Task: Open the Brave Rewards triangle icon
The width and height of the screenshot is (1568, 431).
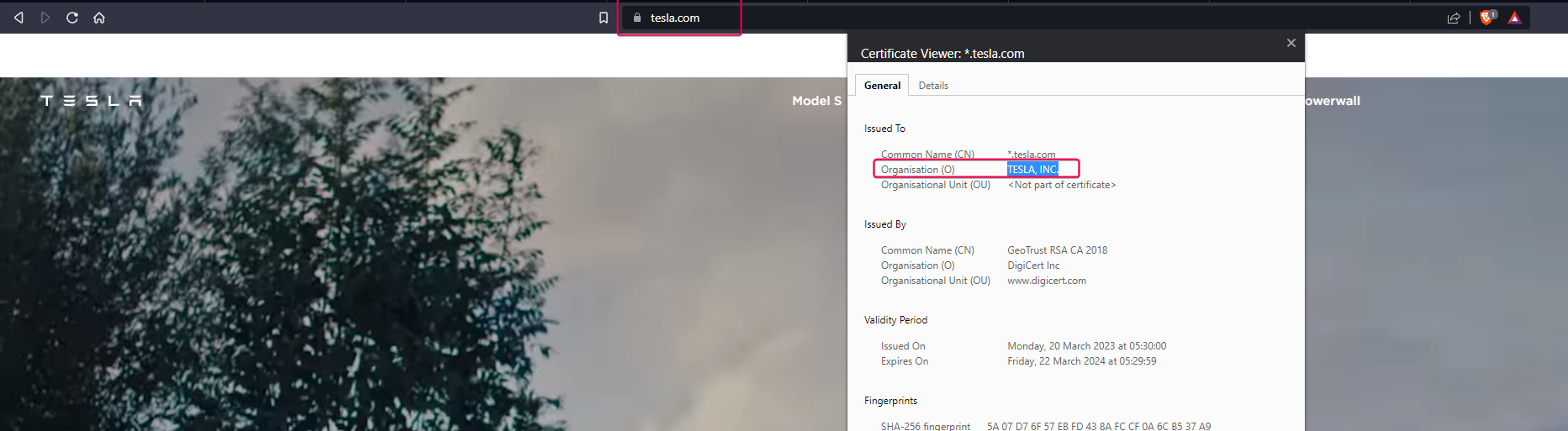Action: click(1514, 18)
